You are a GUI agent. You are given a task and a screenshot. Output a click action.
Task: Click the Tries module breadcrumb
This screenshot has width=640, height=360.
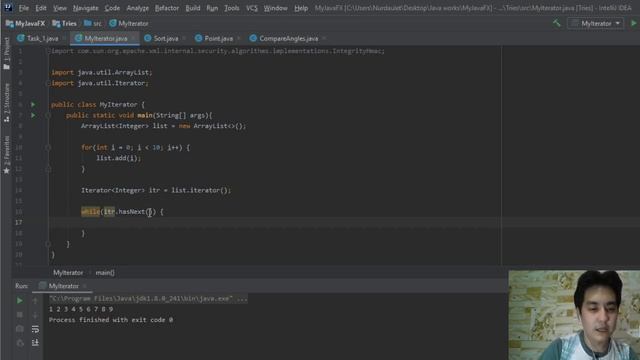64,23
